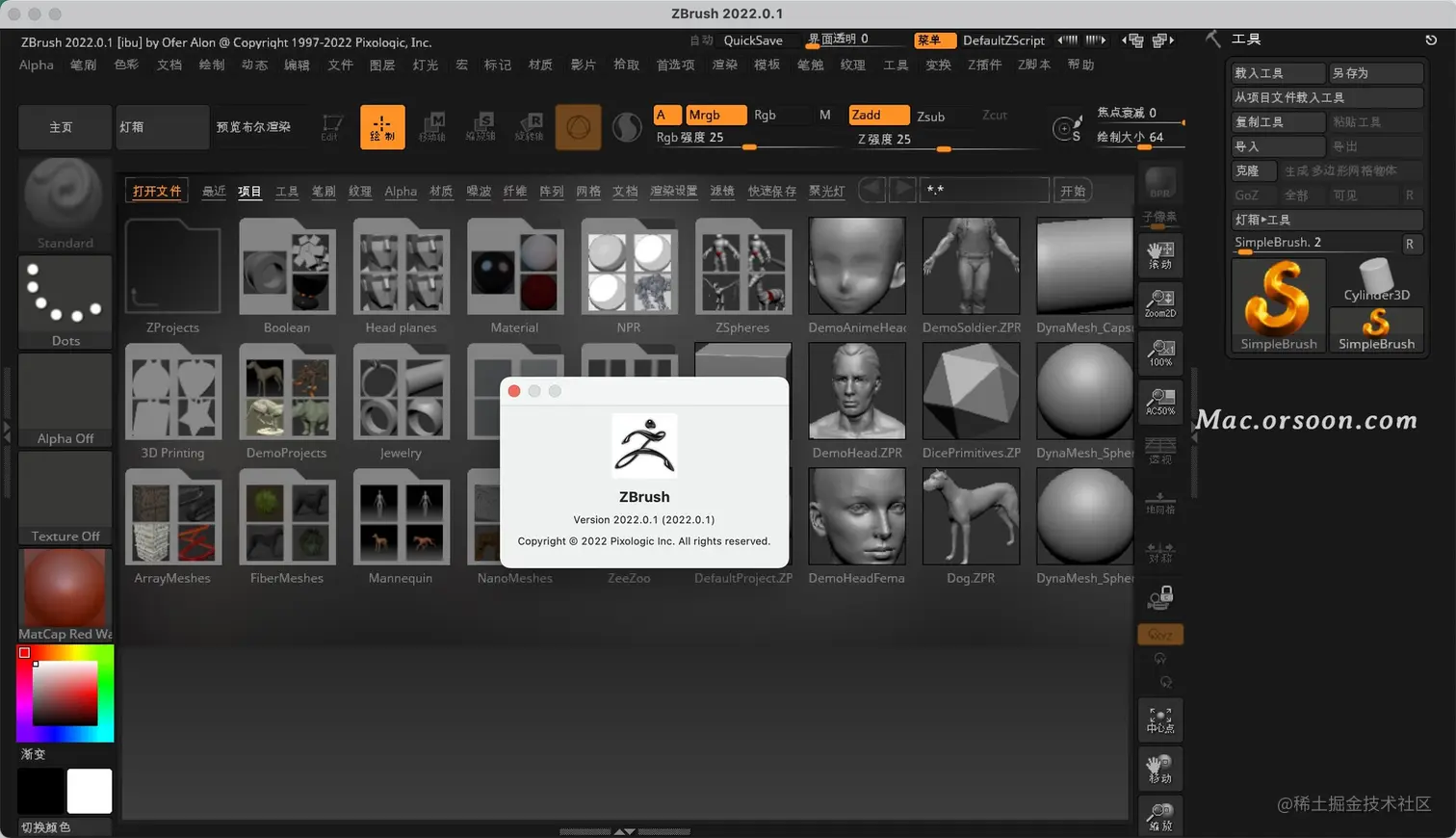This screenshot has height=838, width=1456.
Task: Select the Rotate (旋转轴) gizmo icon
Action: click(530, 127)
